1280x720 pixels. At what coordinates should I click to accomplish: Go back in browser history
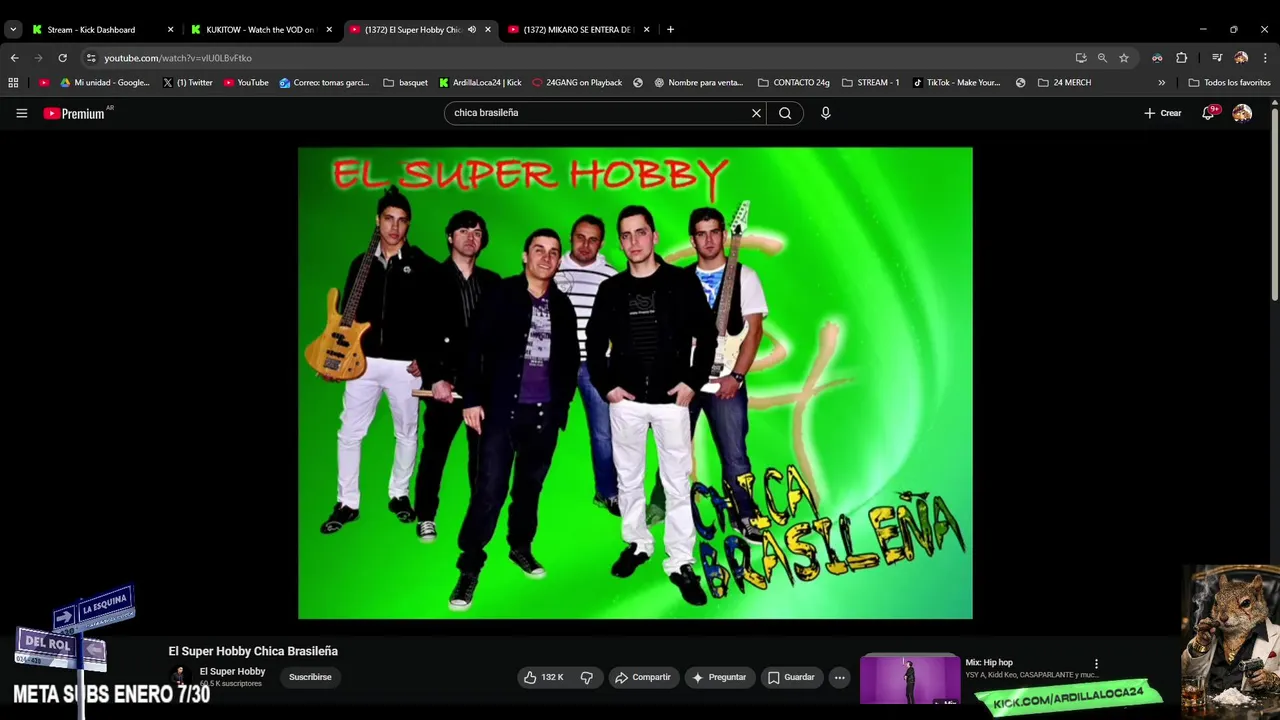(x=14, y=58)
